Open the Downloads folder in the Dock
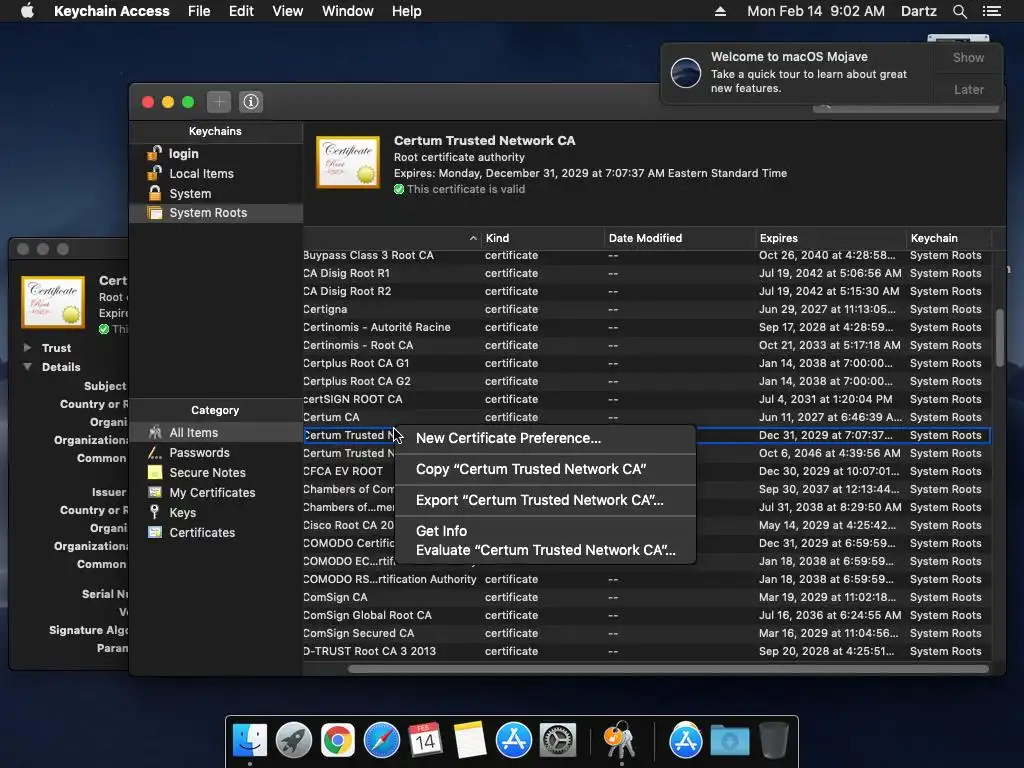Screen dimensions: 1024x768 (x=729, y=741)
